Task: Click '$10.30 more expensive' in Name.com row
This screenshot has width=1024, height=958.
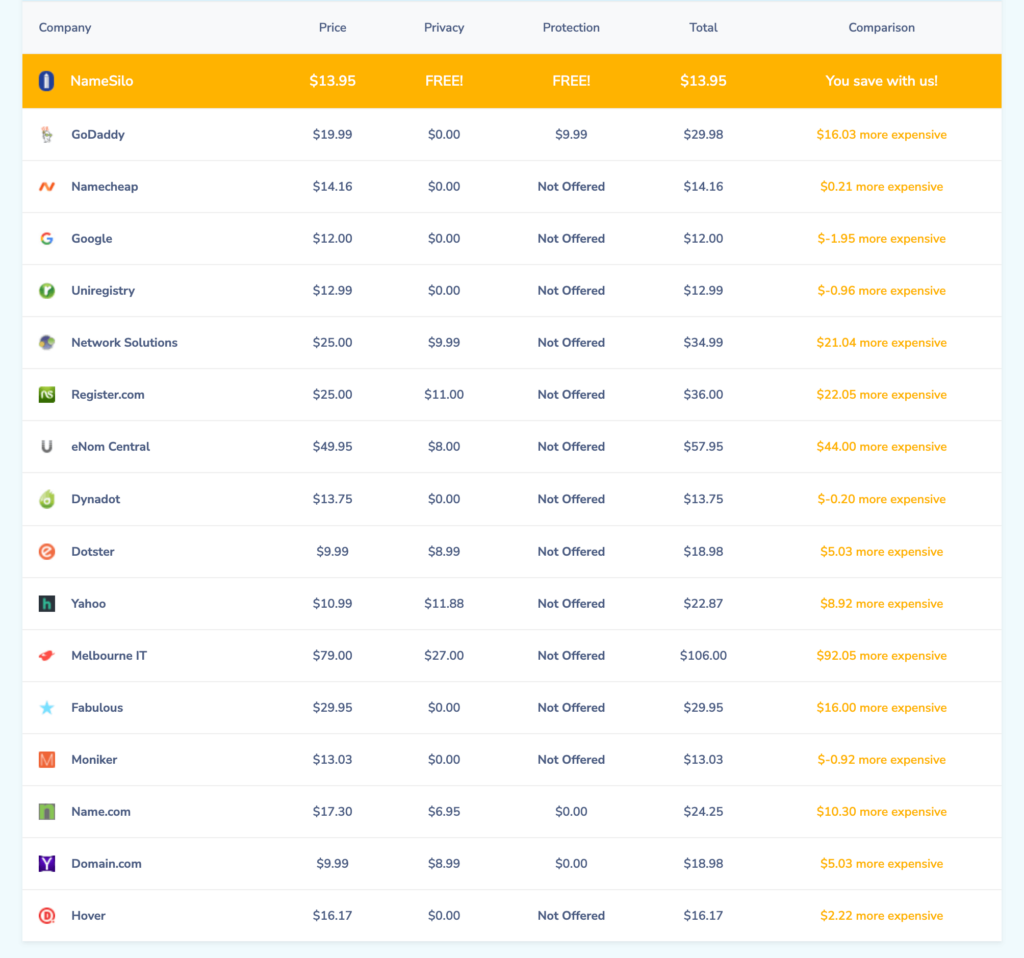Action: 882,812
